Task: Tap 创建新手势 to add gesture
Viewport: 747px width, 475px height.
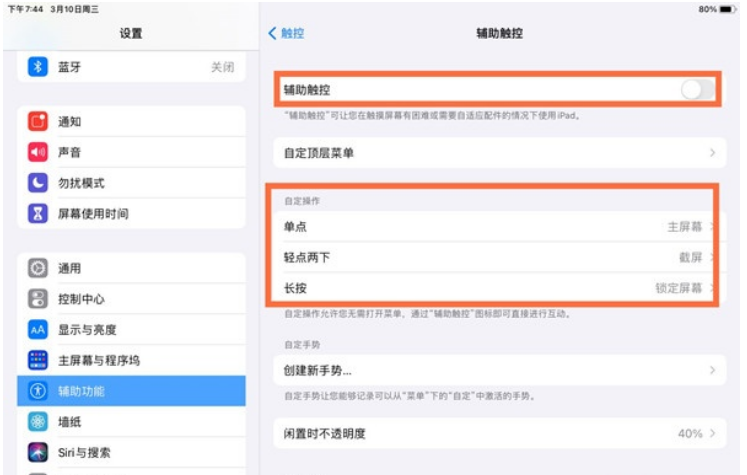Action: tap(497, 370)
